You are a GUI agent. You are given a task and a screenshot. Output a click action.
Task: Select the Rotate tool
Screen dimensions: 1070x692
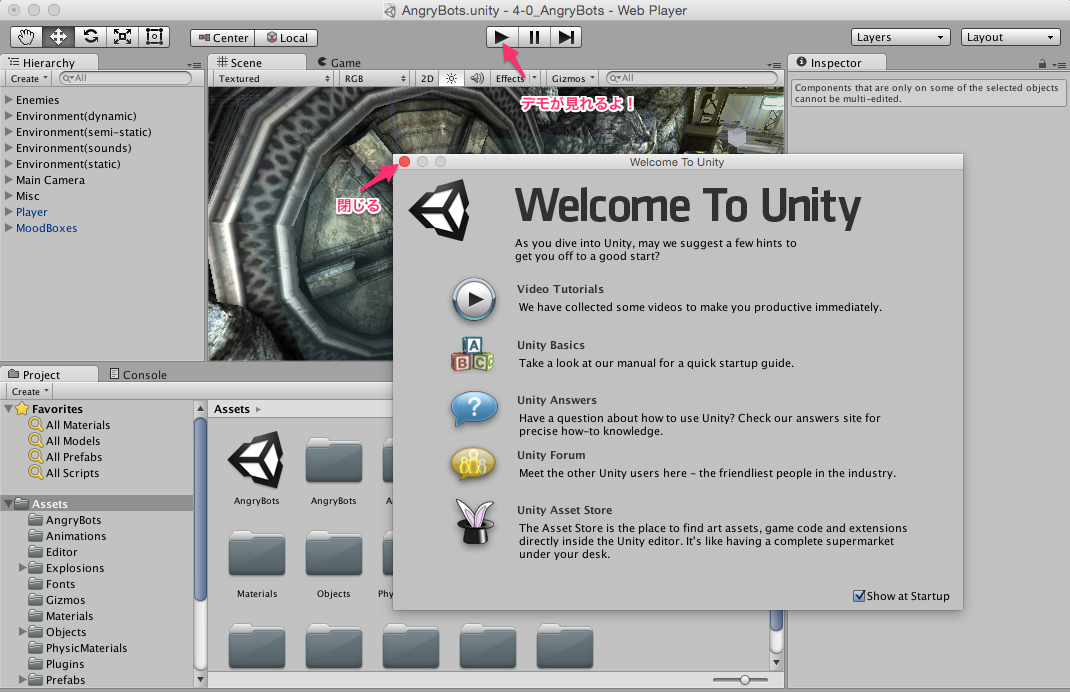(90, 36)
